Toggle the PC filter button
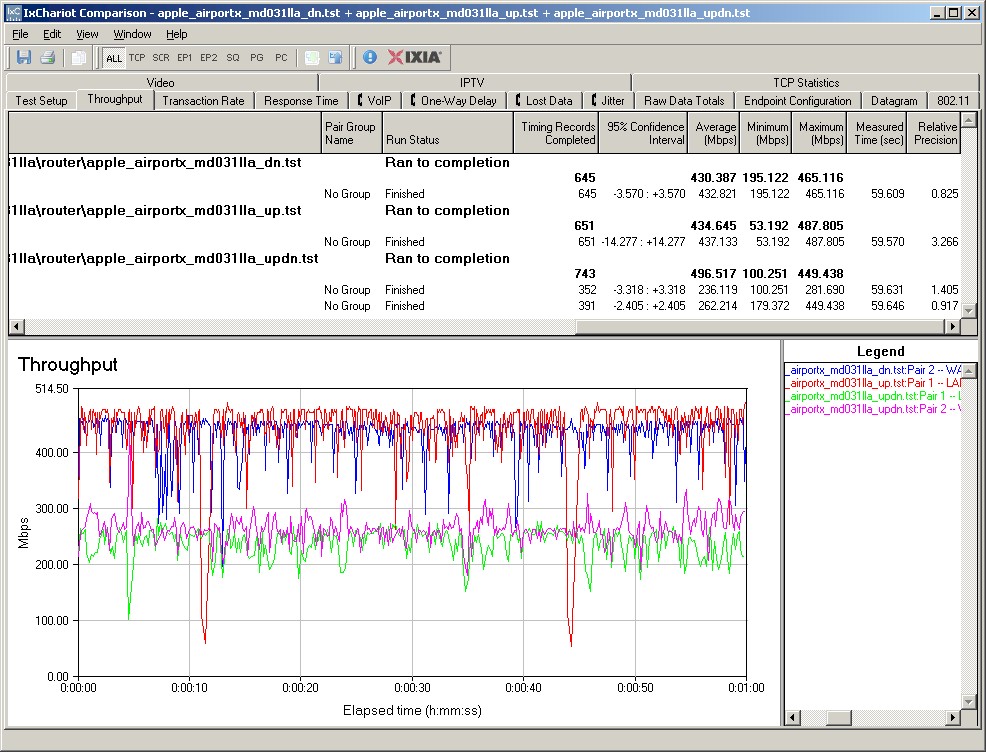Image resolution: width=986 pixels, height=752 pixels. (281, 58)
